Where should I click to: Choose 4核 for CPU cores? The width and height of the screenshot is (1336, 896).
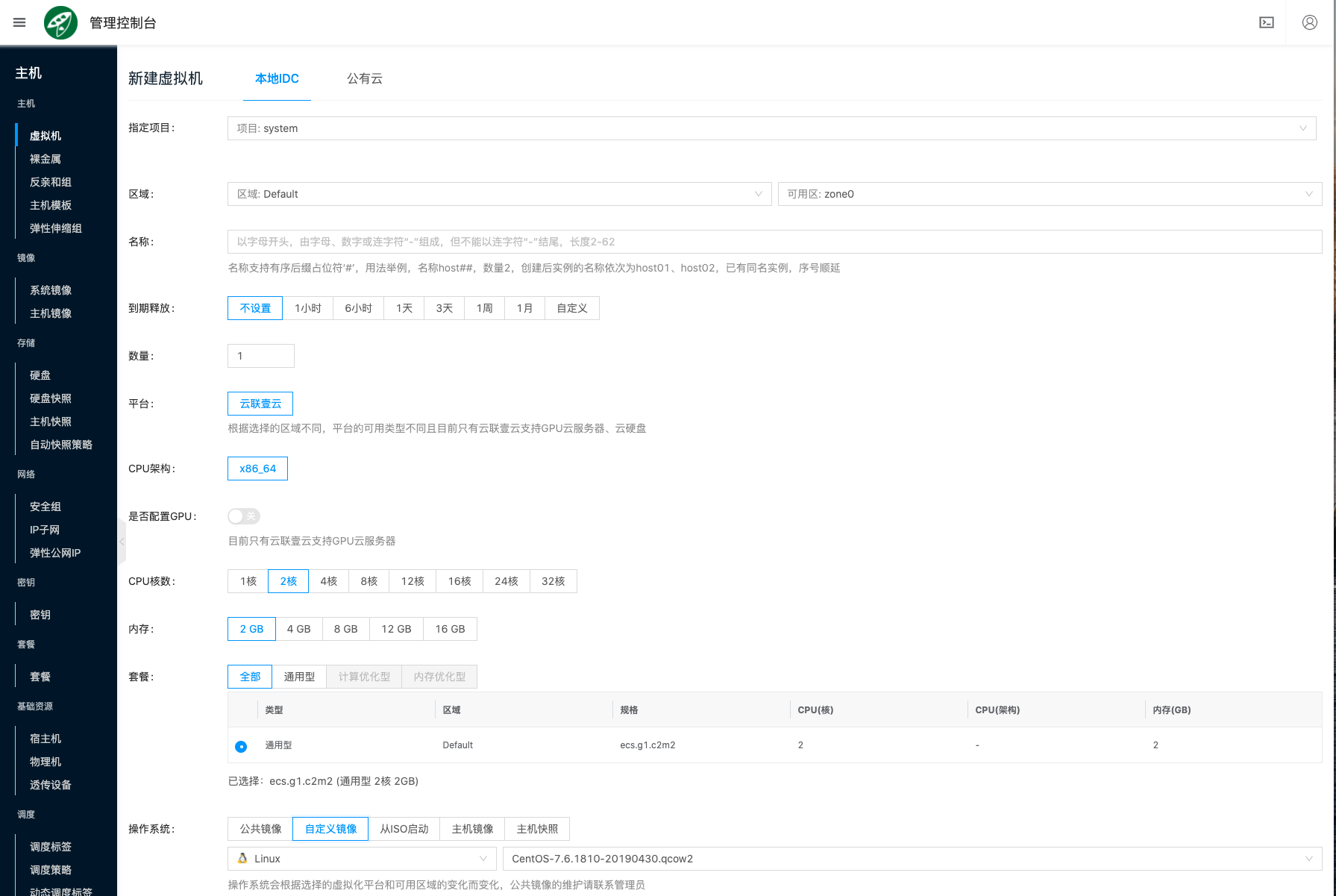point(328,581)
